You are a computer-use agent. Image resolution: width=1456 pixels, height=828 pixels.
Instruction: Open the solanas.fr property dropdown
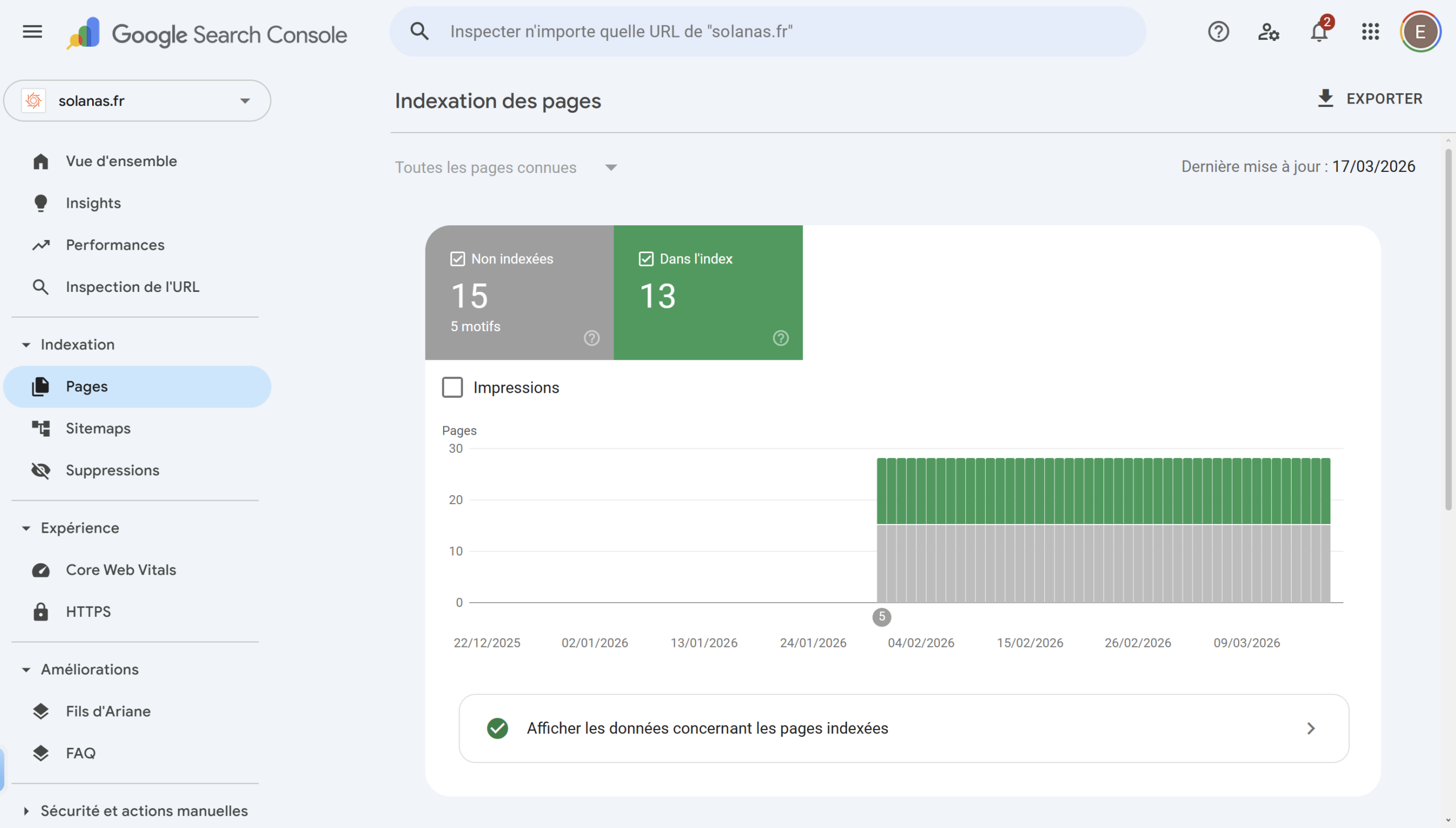[137, 101]
